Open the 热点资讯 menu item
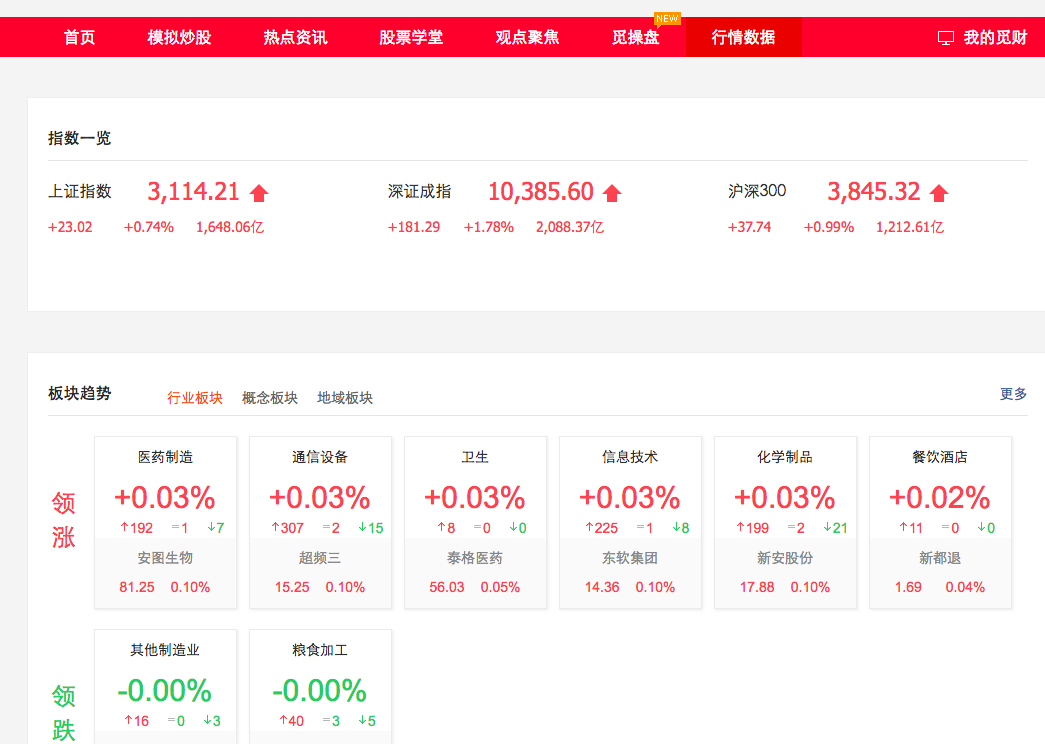 pyautogui.click(x=294, y=36)
